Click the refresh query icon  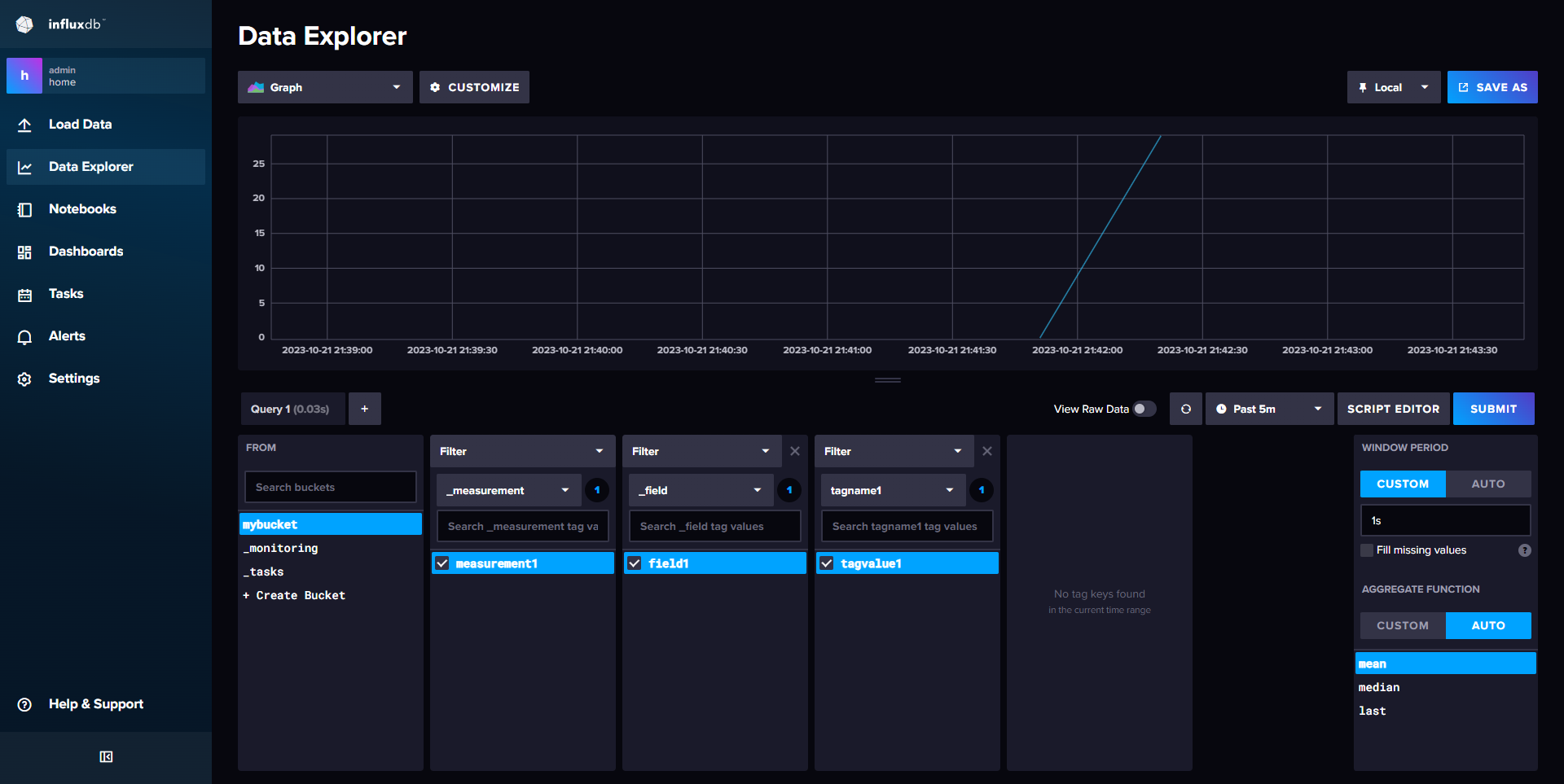pos(1186,409)
